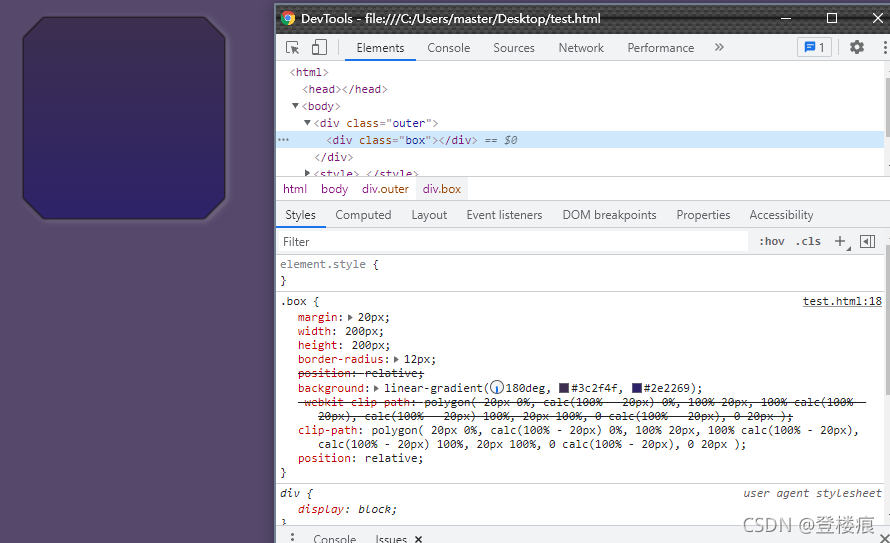Expand the style element node
Viewport: 890px width, 543px height.
(x=307, y=172)
